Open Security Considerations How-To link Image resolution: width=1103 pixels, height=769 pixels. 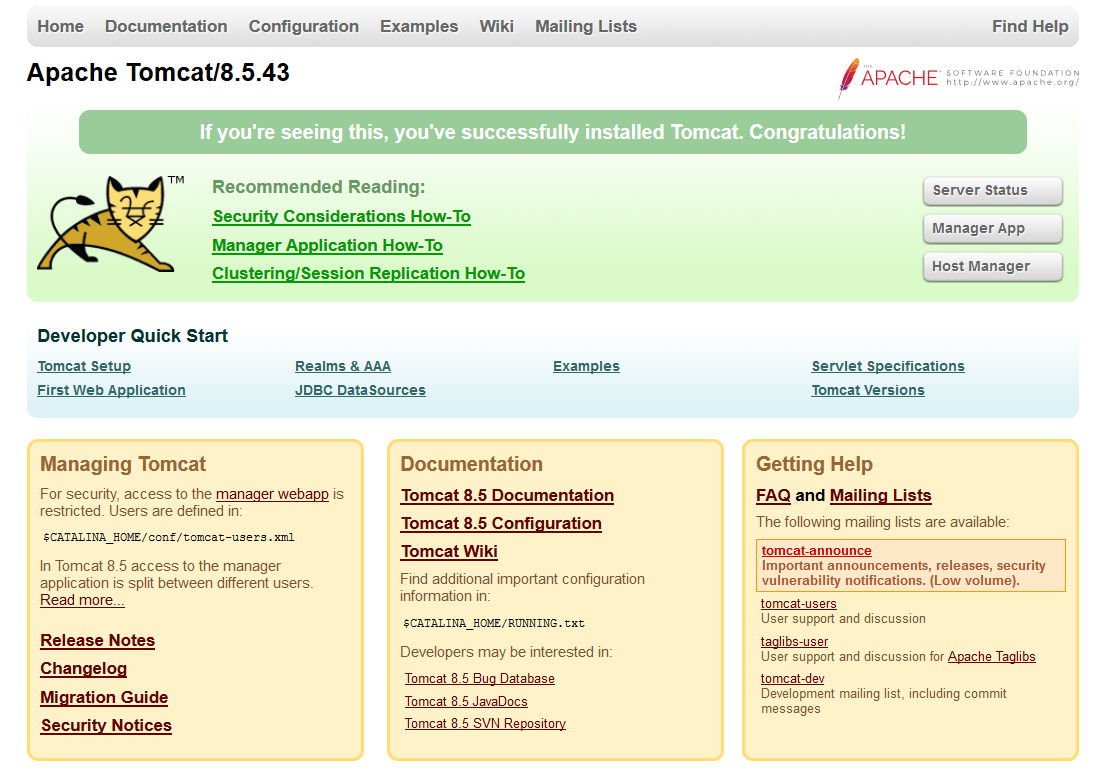click(342, 217)
